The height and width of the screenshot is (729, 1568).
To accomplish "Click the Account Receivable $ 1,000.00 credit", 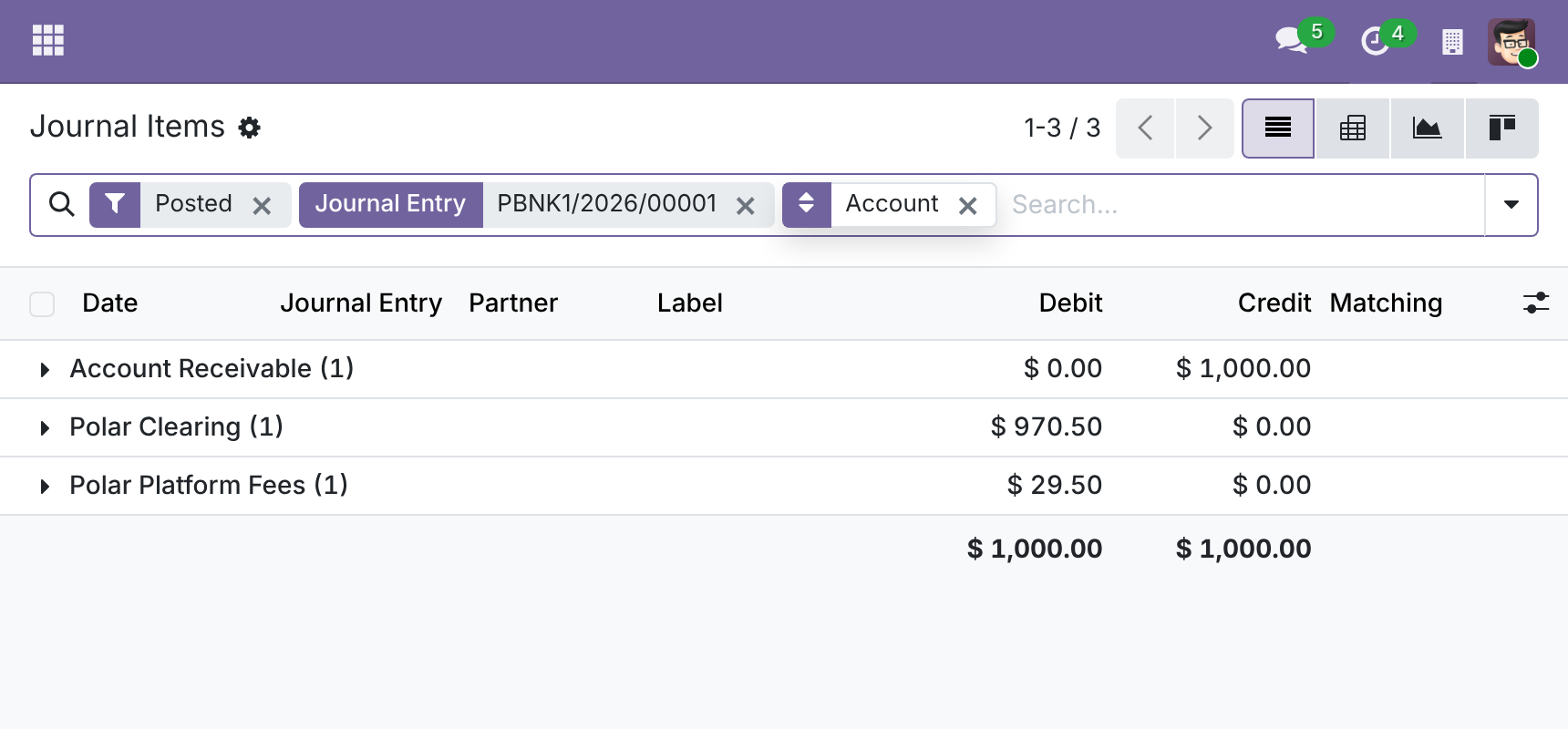I will [x=1243, y=368].
